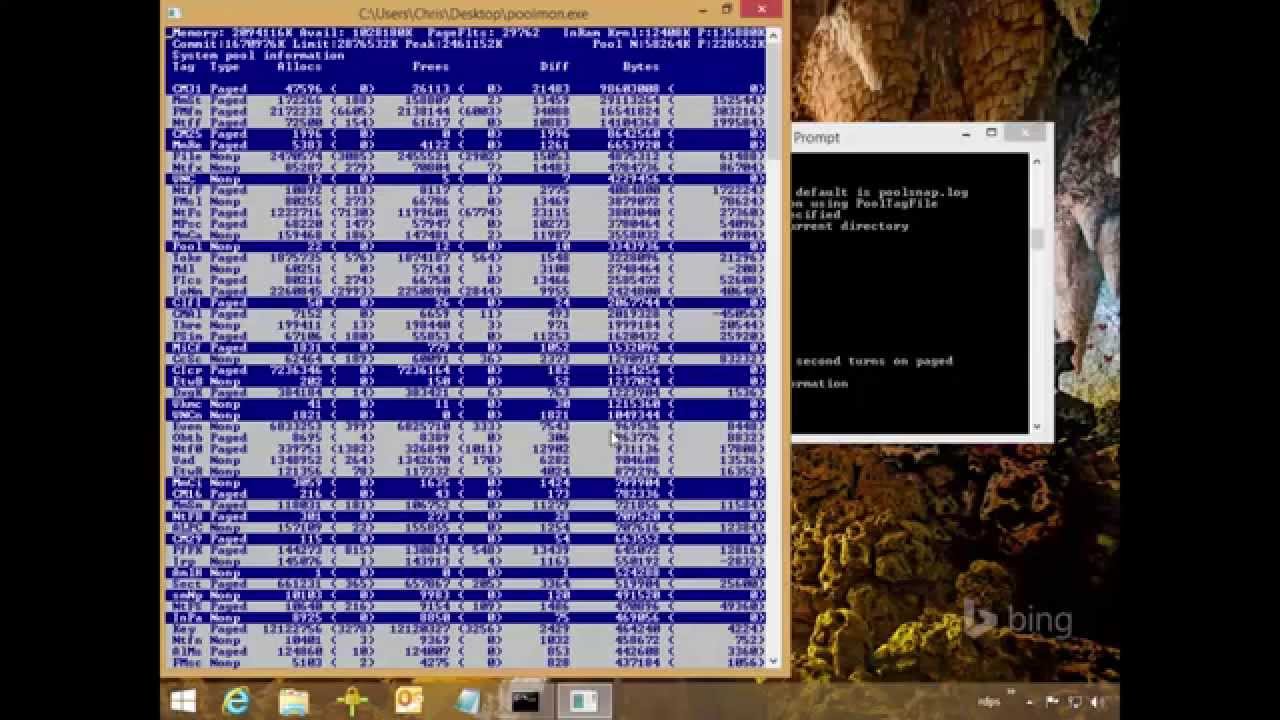
Task: Select the File Nonp row tag
Action: click(187, 156)
